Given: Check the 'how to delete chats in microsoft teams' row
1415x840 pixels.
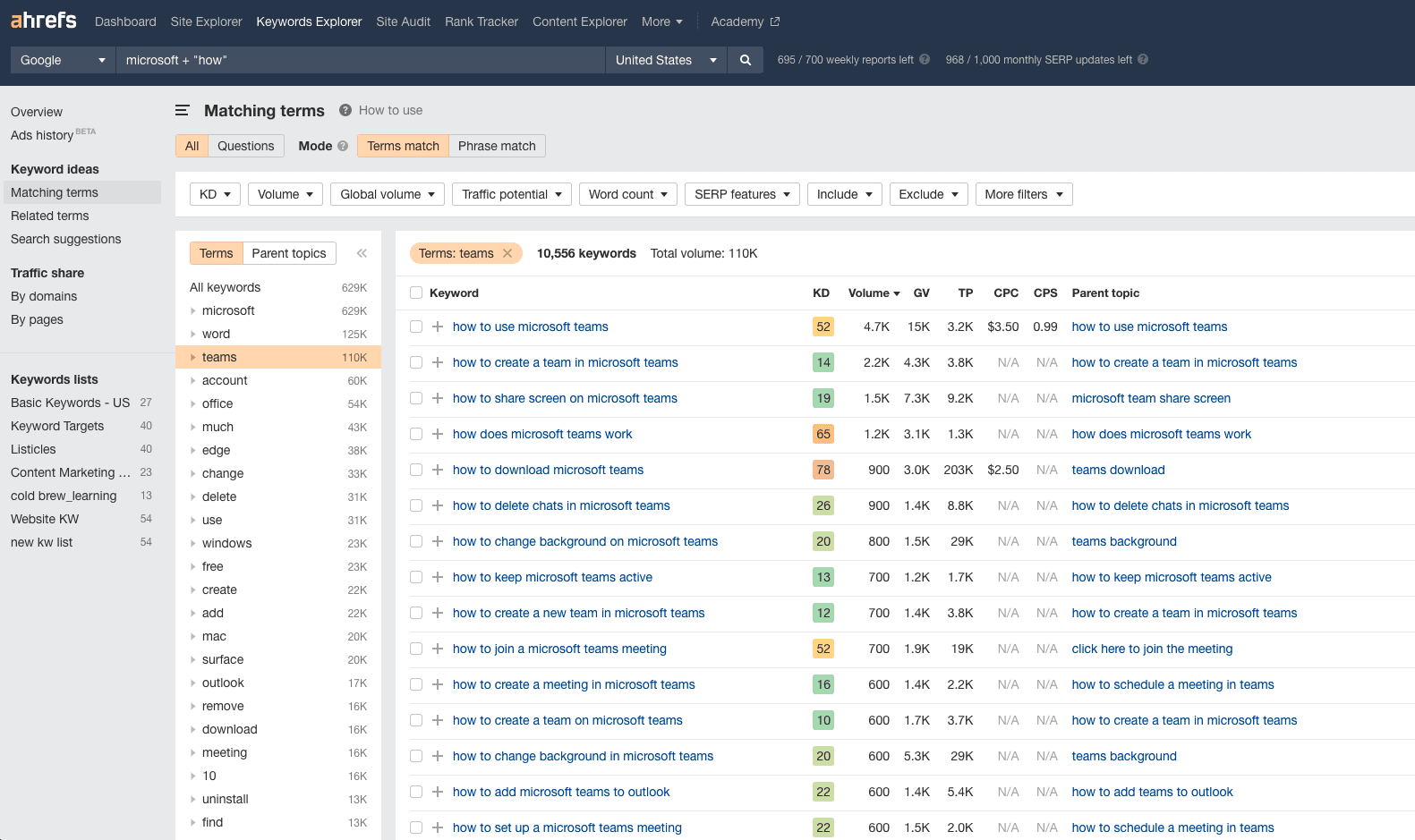Looking at the screenshot, I should click(x=416, y=505).
